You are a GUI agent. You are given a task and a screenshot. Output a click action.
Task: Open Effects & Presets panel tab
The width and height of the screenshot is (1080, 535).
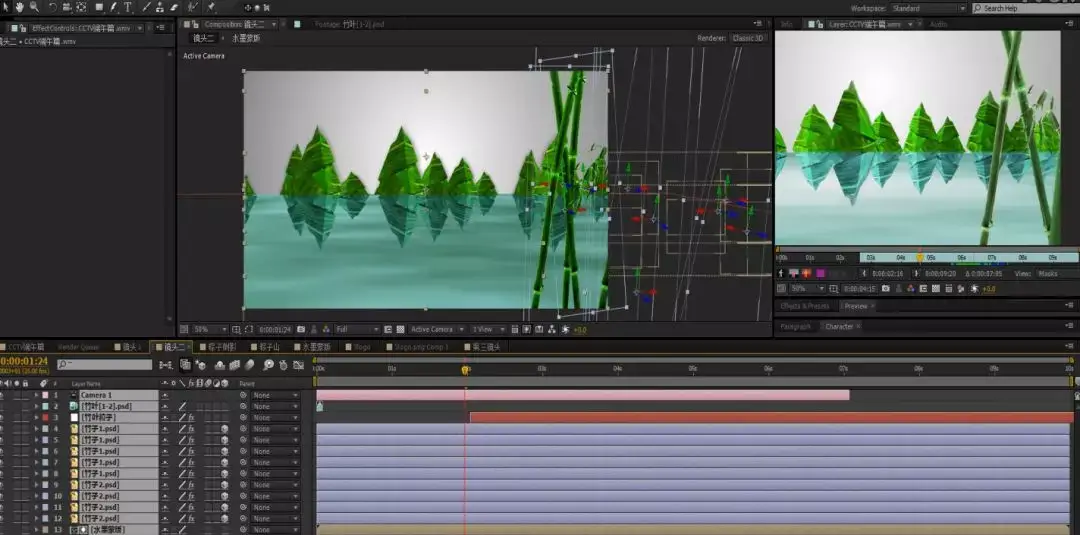click(804, 306)
